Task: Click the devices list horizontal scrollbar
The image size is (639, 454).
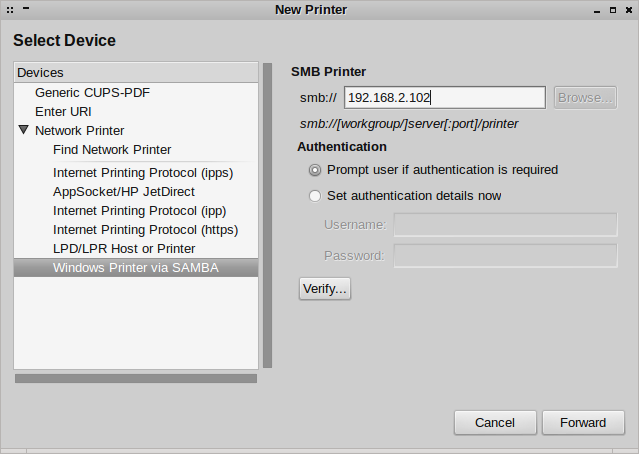Action: [x=136, y=378]
